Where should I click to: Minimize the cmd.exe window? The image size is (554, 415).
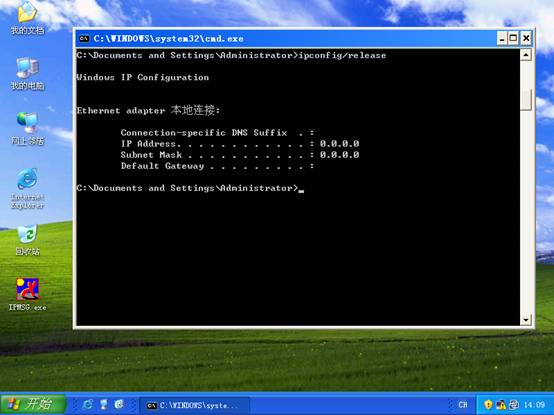point(502,38)
